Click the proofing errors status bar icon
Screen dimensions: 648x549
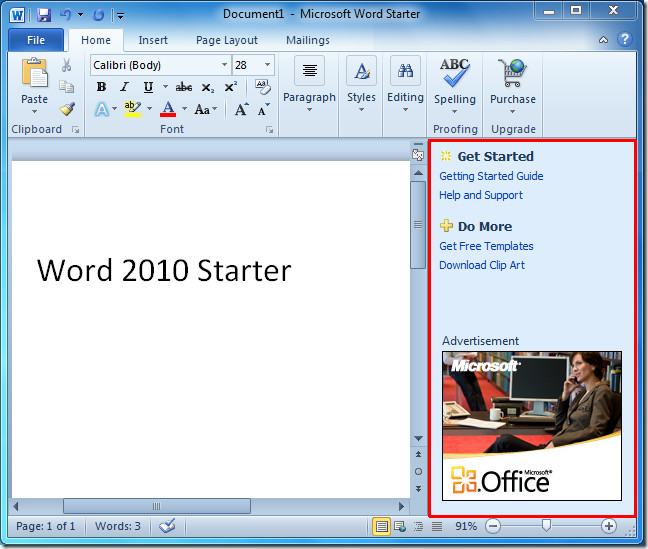point(167,526)
